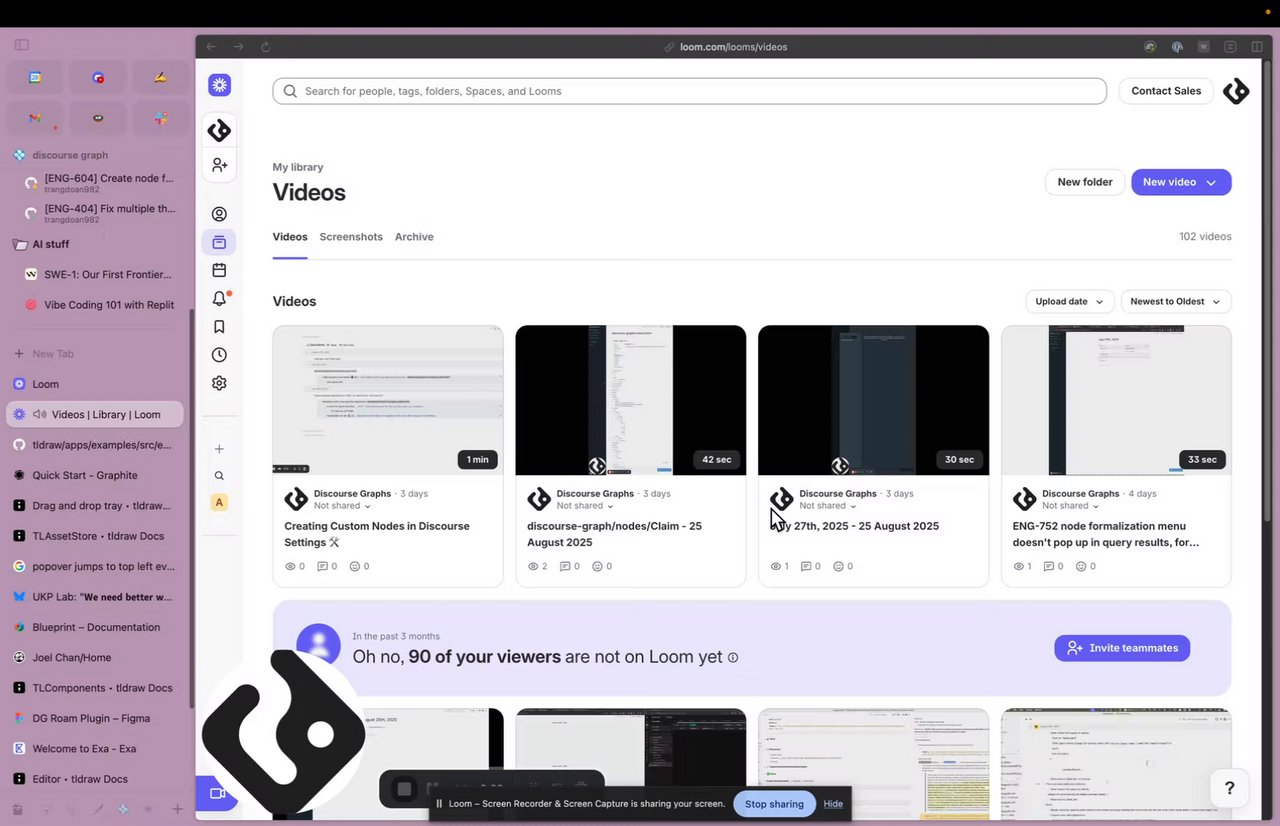Open the Newest to Oldest dropdown
Image resolution: width=1280 pixels, height=826 pixels.
click(1176, 301)
